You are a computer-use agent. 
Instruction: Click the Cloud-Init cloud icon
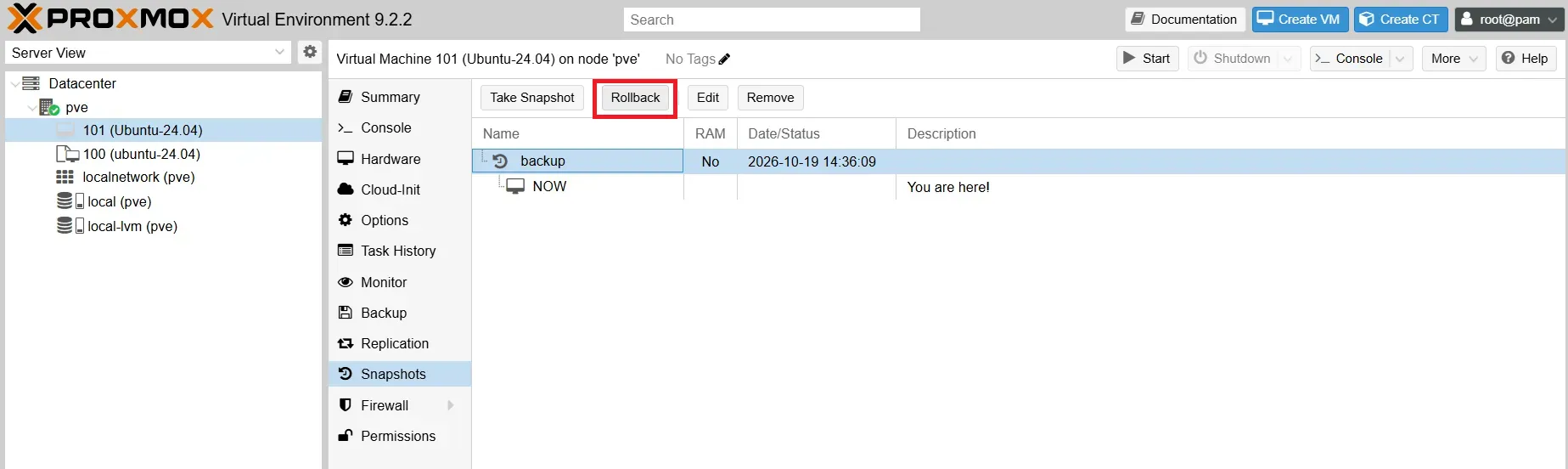point(346,189)
